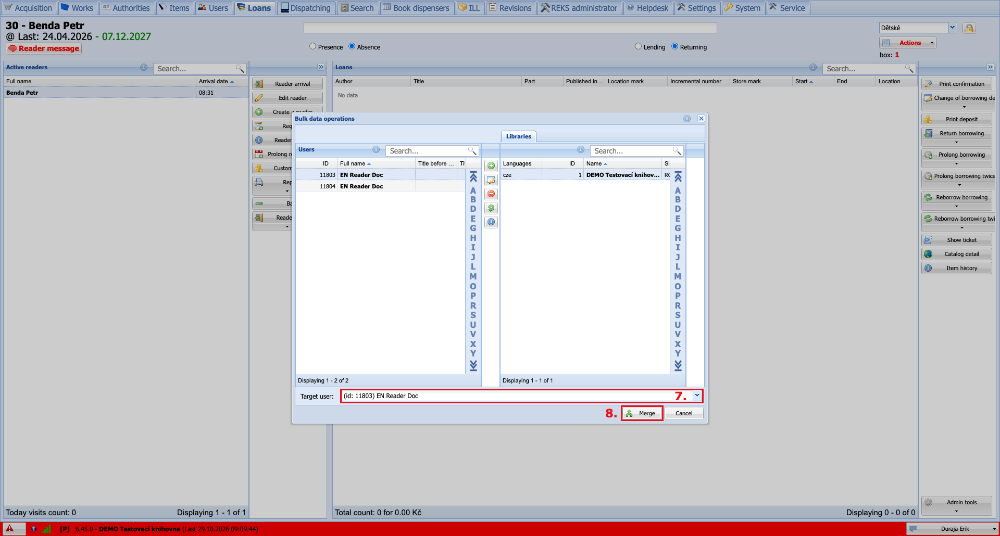Click the blue info icon below refresh
This screenshot has height=536, width=1000.
pyautogui.click(x=491, y=222)
